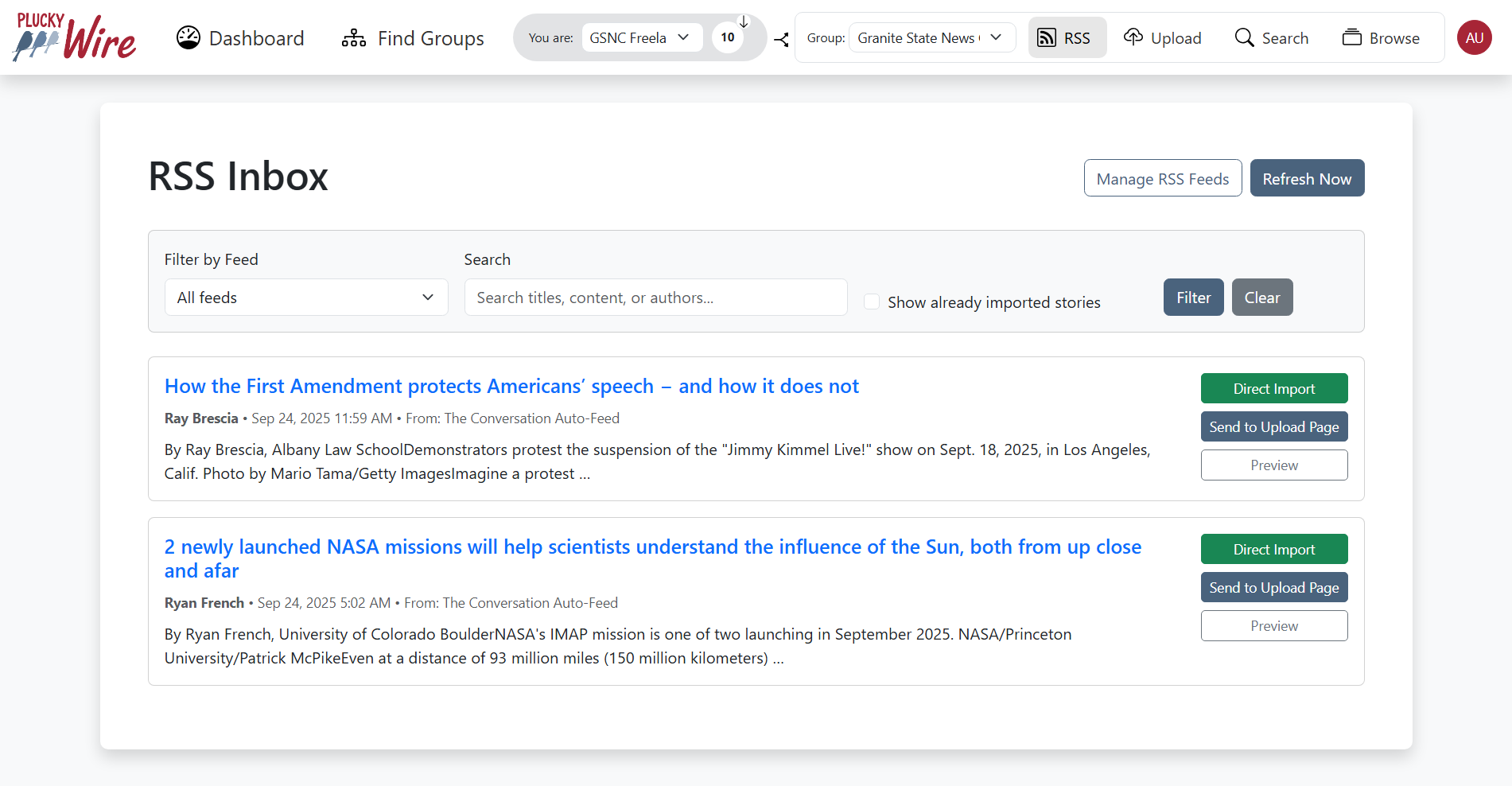Enable Show already imported stories checkbox
This screenshot has height=786, width=1512.
872,302
